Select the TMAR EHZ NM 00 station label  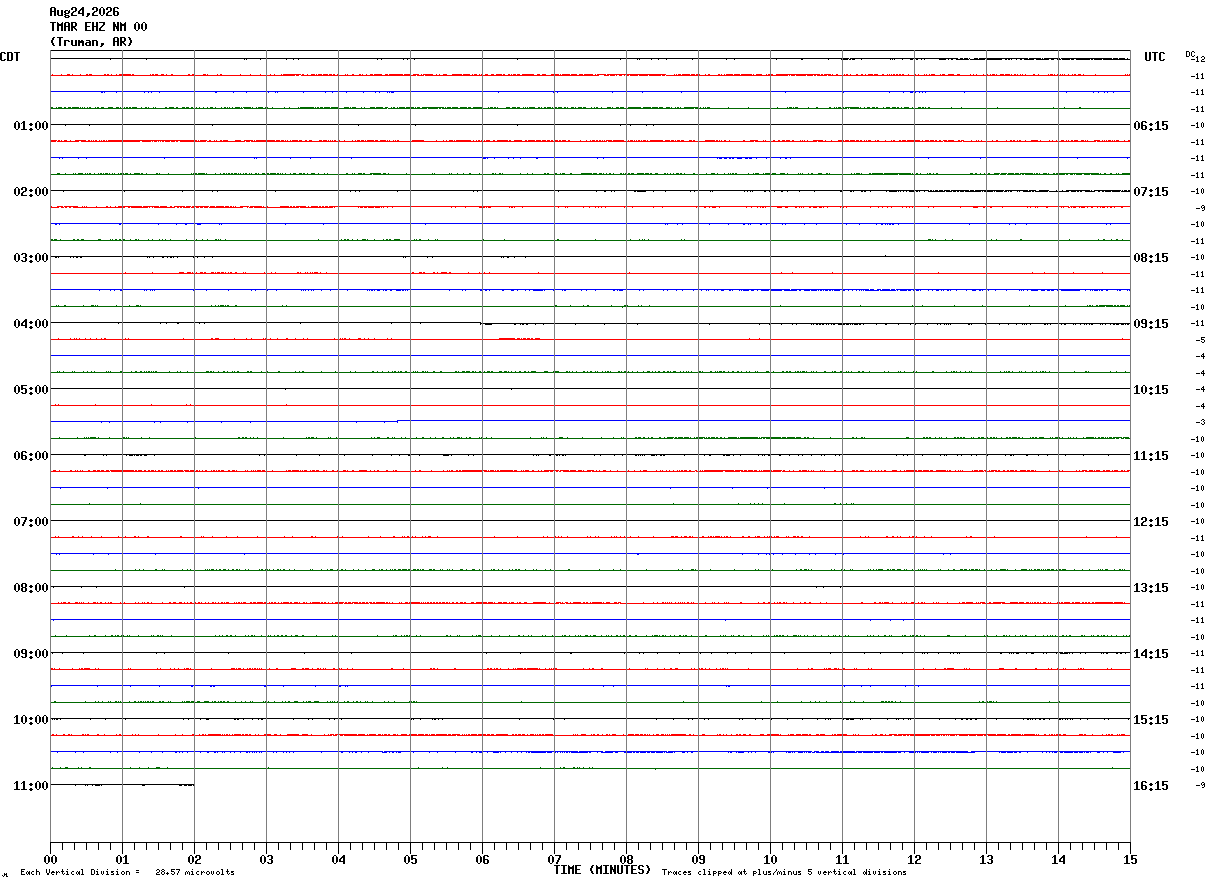pos(98,27)
